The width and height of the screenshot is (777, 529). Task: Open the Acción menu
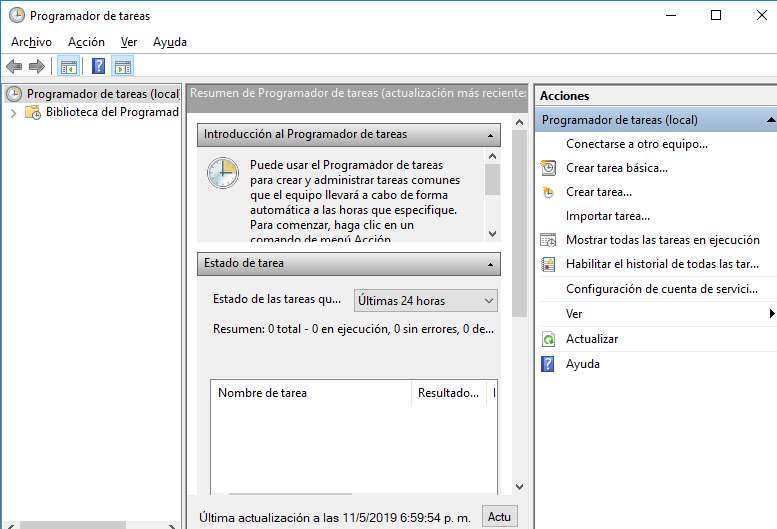[86, 42]
